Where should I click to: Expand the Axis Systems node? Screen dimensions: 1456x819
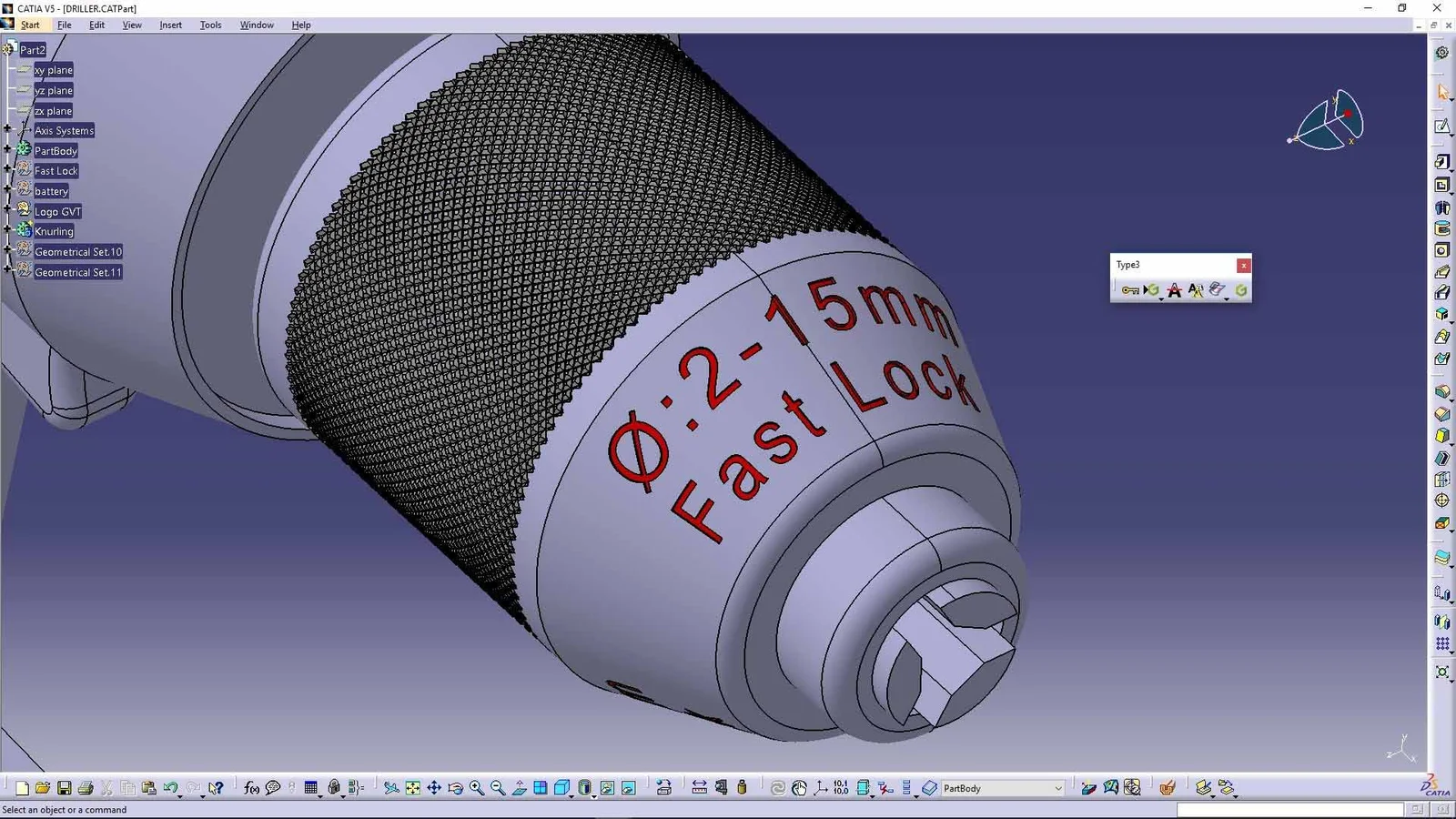pos(8,130)
